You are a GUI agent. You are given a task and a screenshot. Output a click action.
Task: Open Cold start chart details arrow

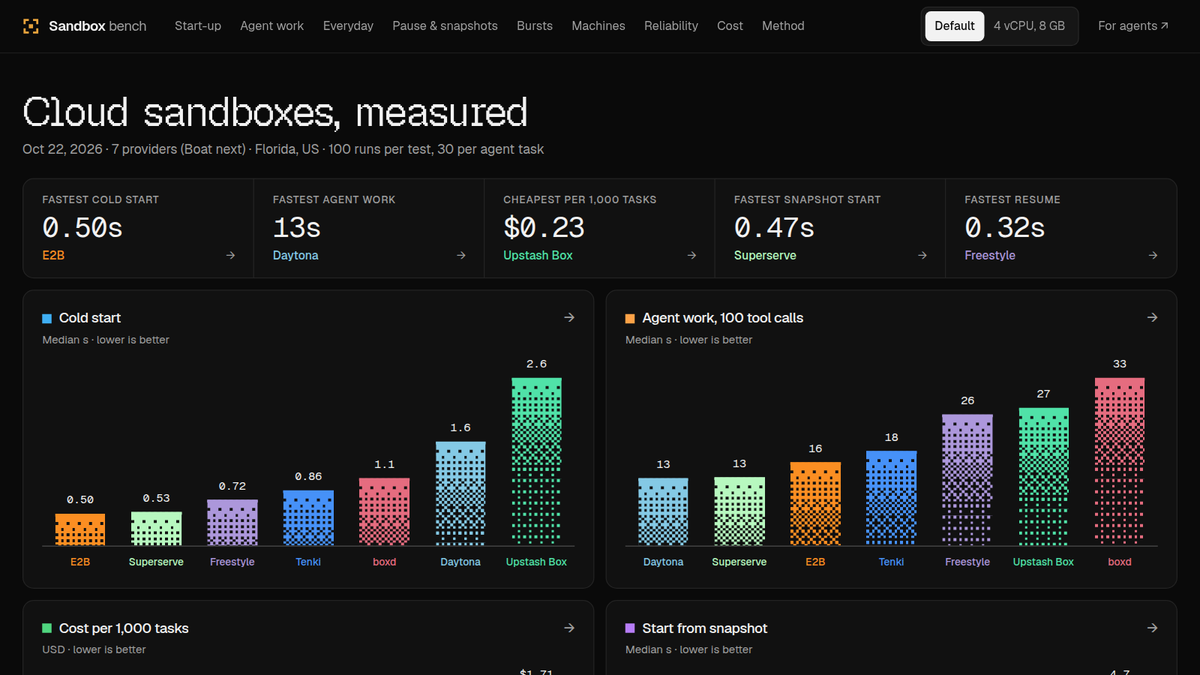point(569,318)
